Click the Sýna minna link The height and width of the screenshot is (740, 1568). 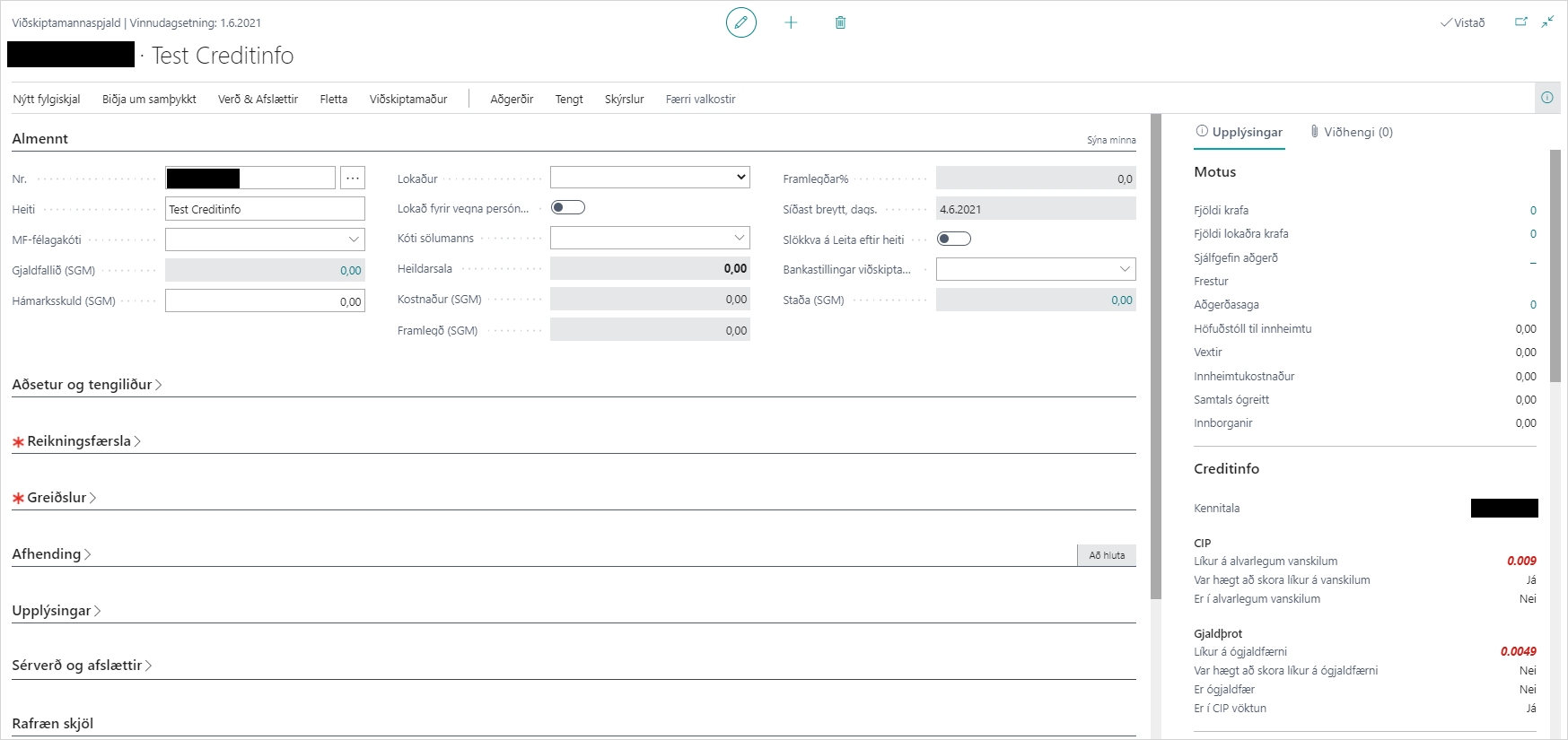click(x=1110, y=140)
